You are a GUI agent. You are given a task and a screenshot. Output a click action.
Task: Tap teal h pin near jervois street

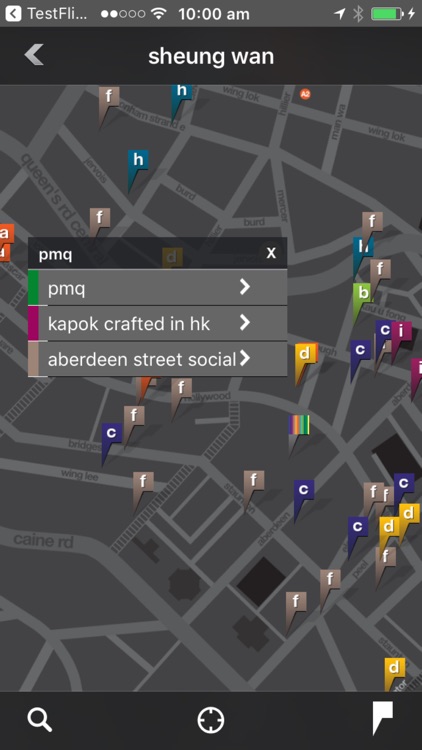point(138,160)
